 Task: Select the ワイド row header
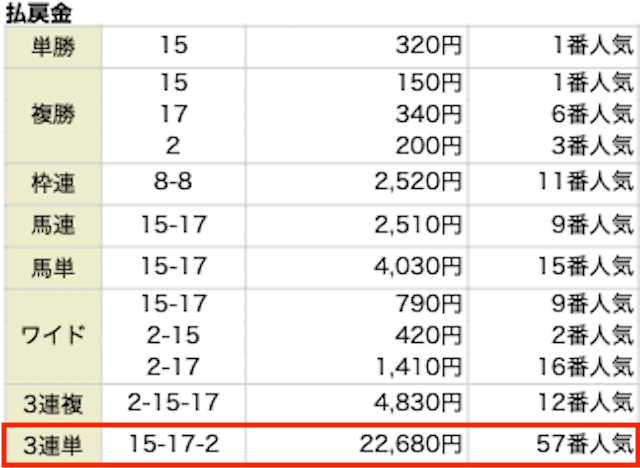tap(53, 337)
